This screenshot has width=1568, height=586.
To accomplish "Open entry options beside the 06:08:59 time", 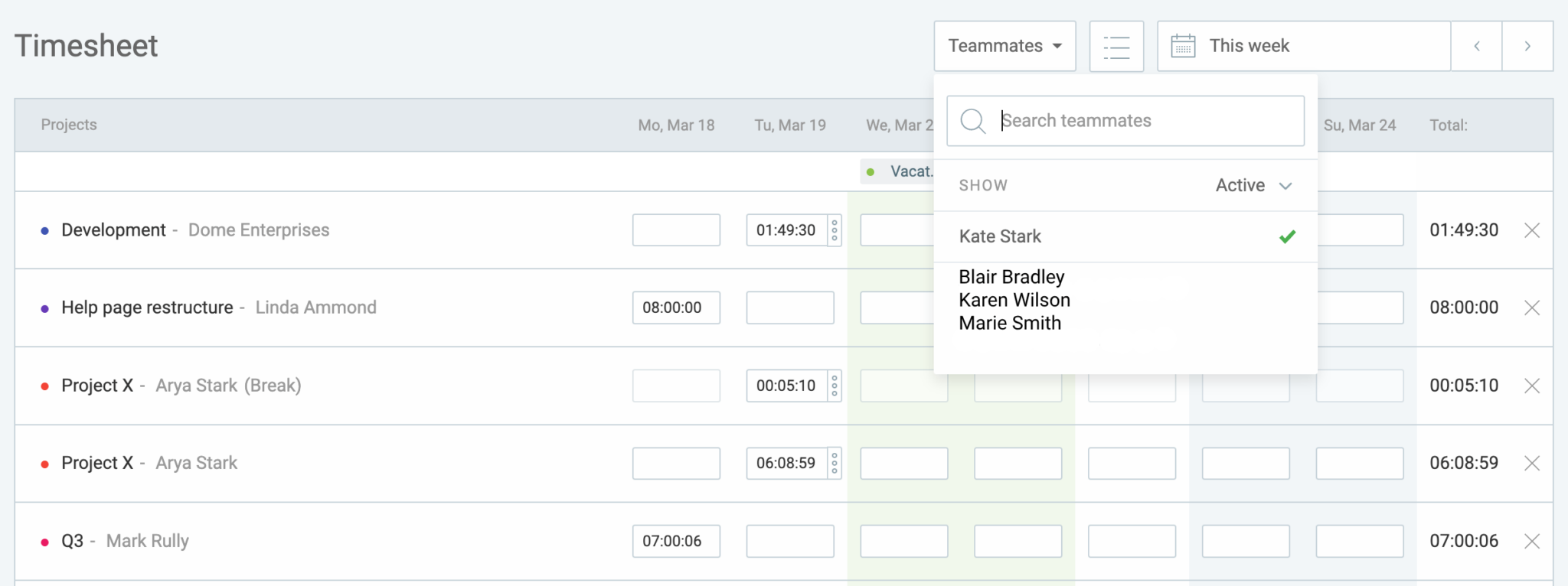I will tap(833, 463).
